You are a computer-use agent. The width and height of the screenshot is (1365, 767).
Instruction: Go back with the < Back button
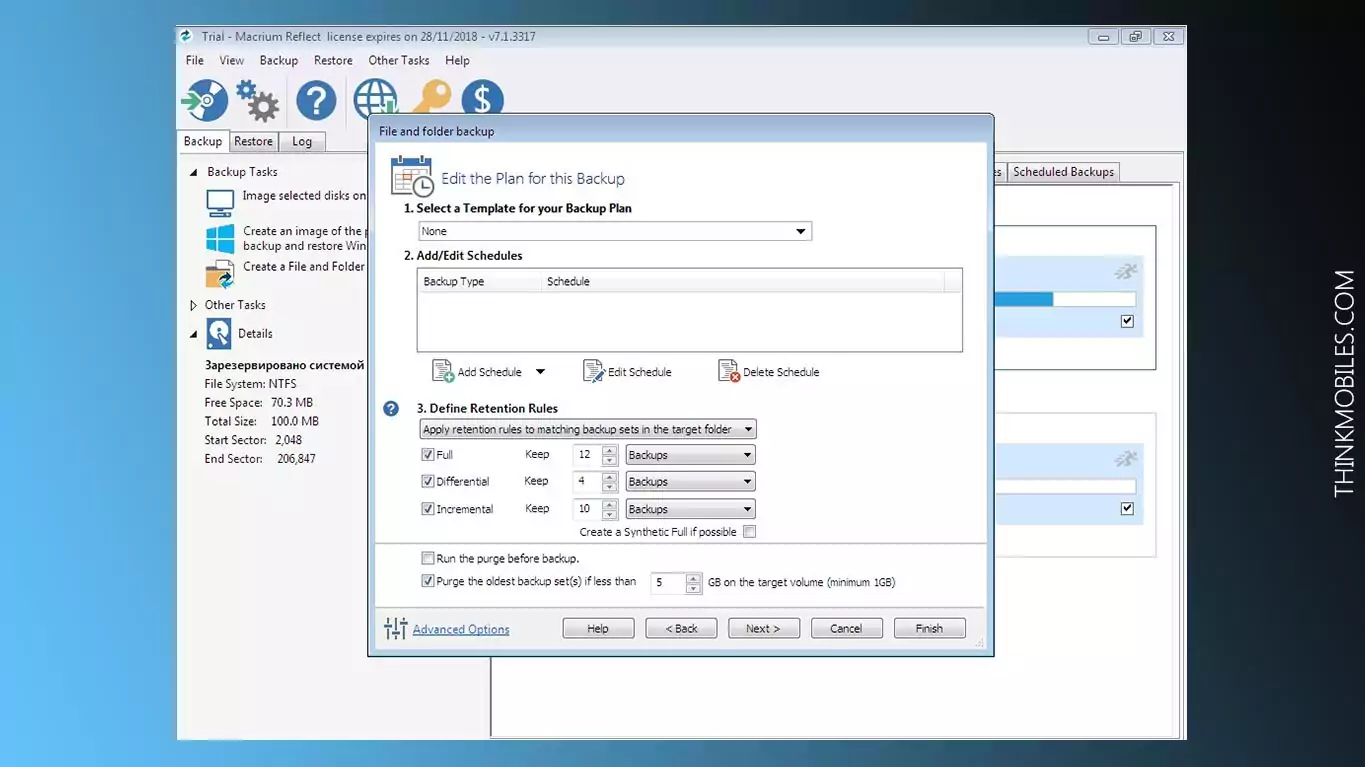coord(681,629)
